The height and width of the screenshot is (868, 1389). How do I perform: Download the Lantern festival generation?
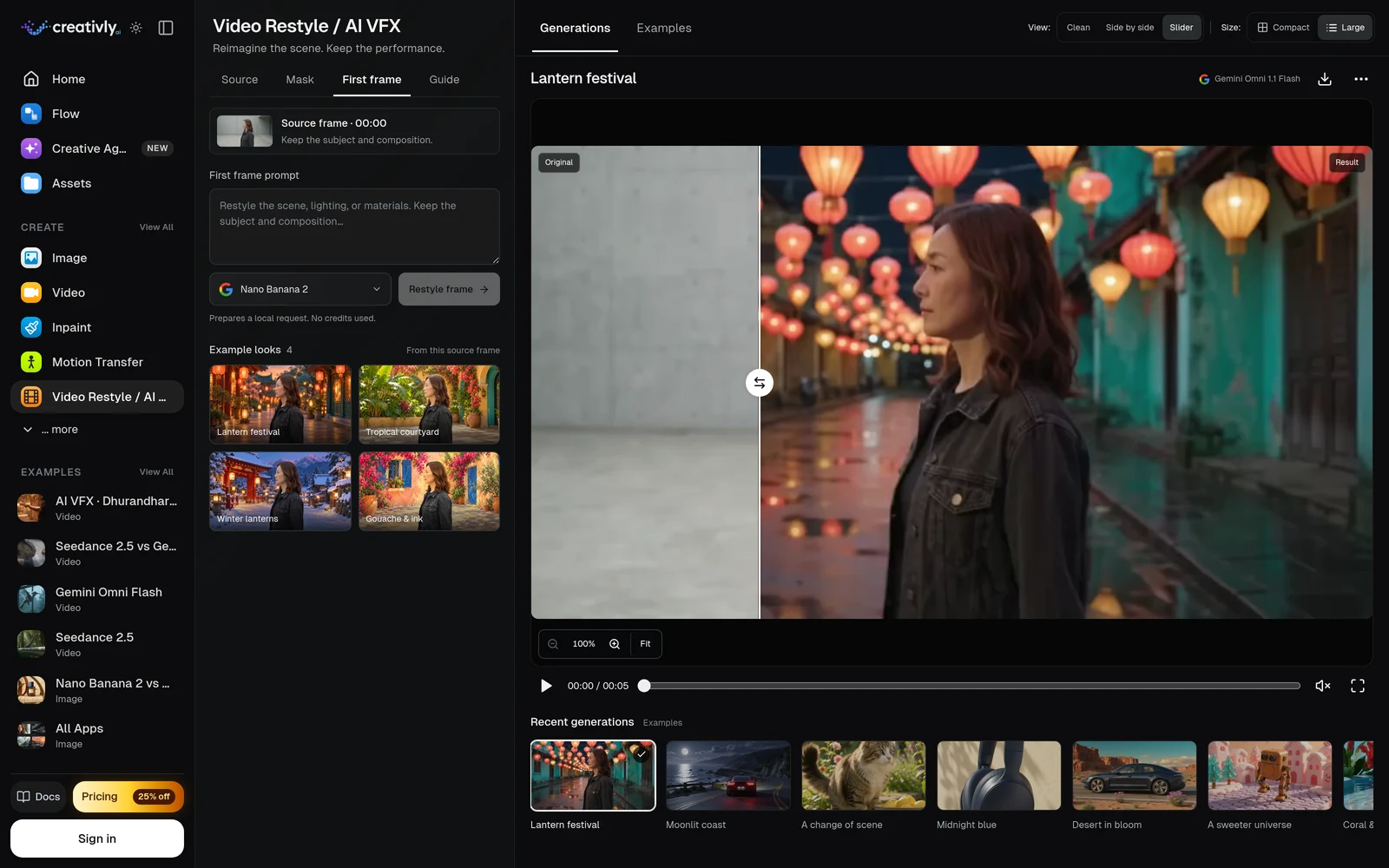(x=1325, y=79)
